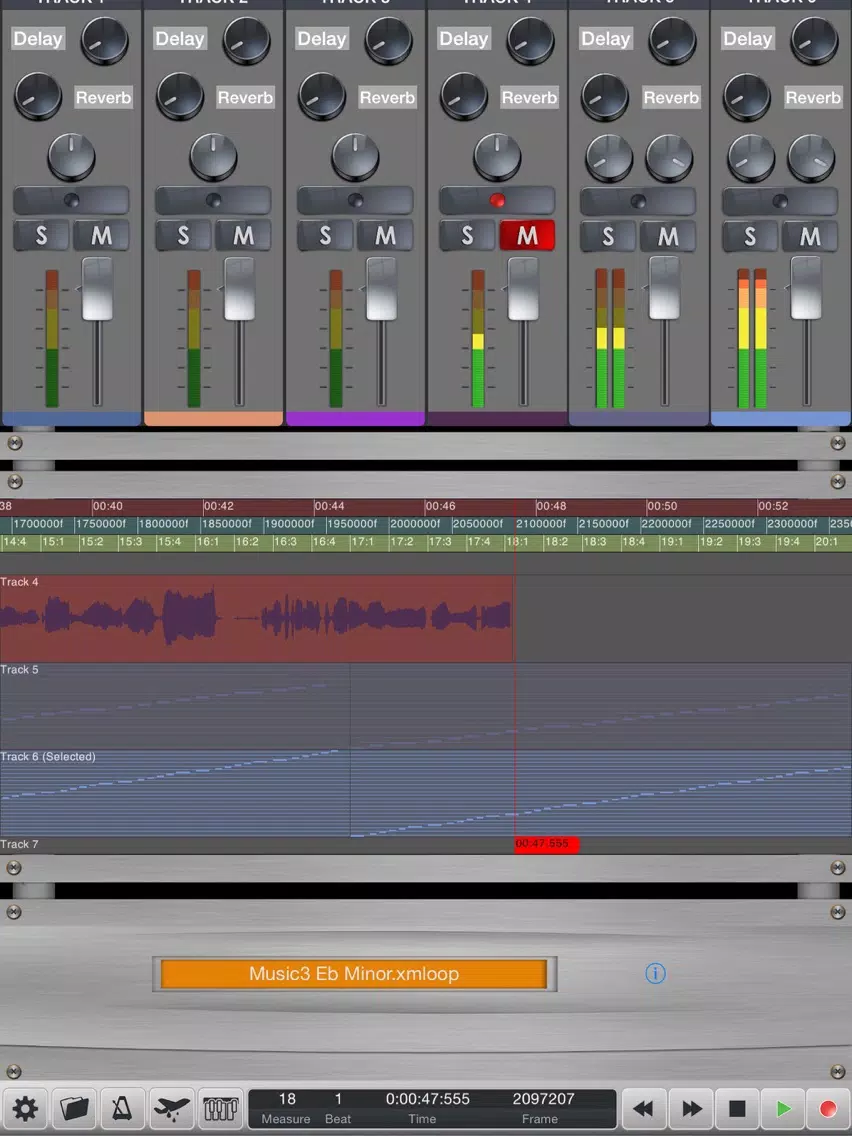The height and width of the screenshot is (1136, 852).
Task: Disarm Track 4's red record-enable button
Action: tap(497, 200)
